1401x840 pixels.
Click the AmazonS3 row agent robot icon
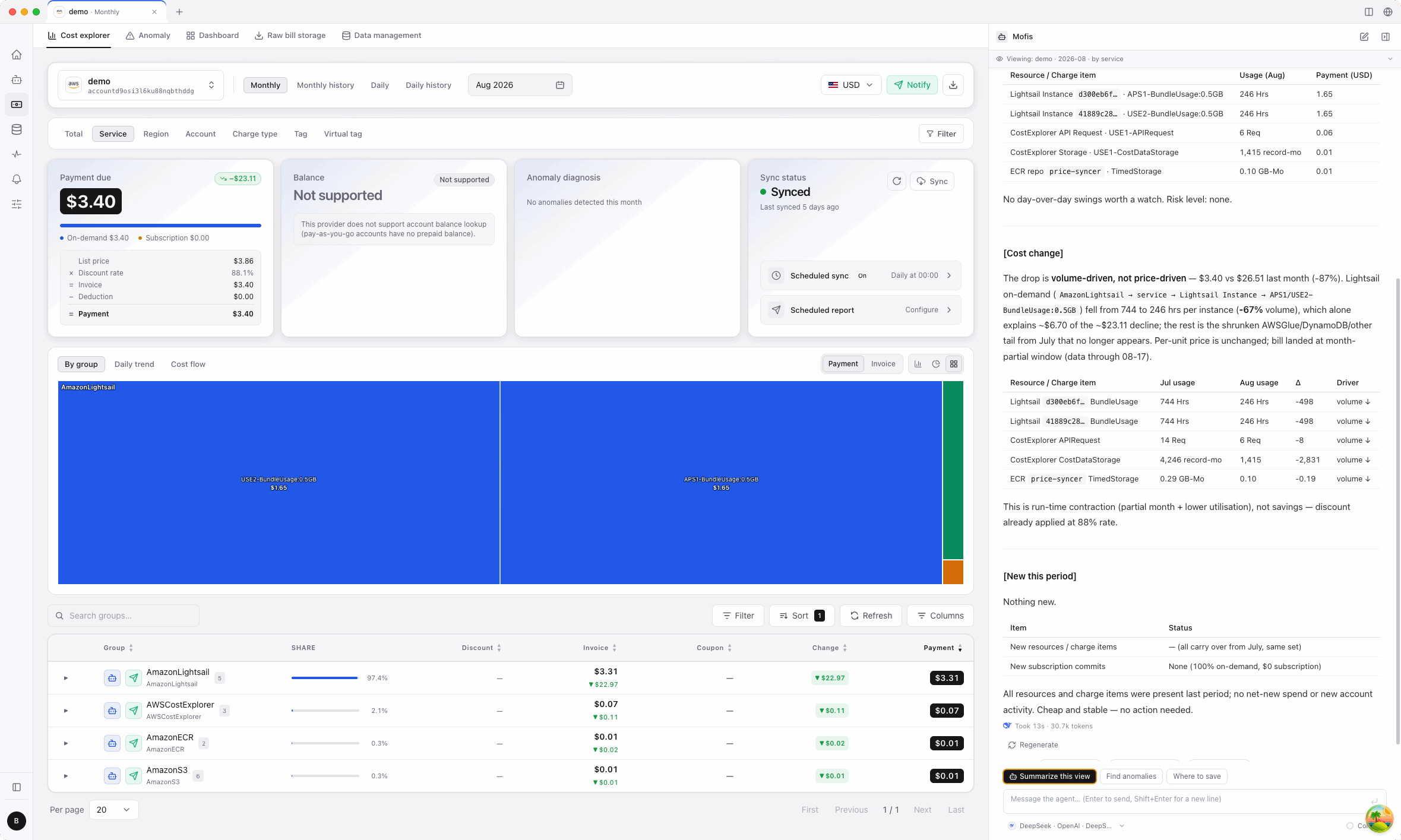[112, 776]
